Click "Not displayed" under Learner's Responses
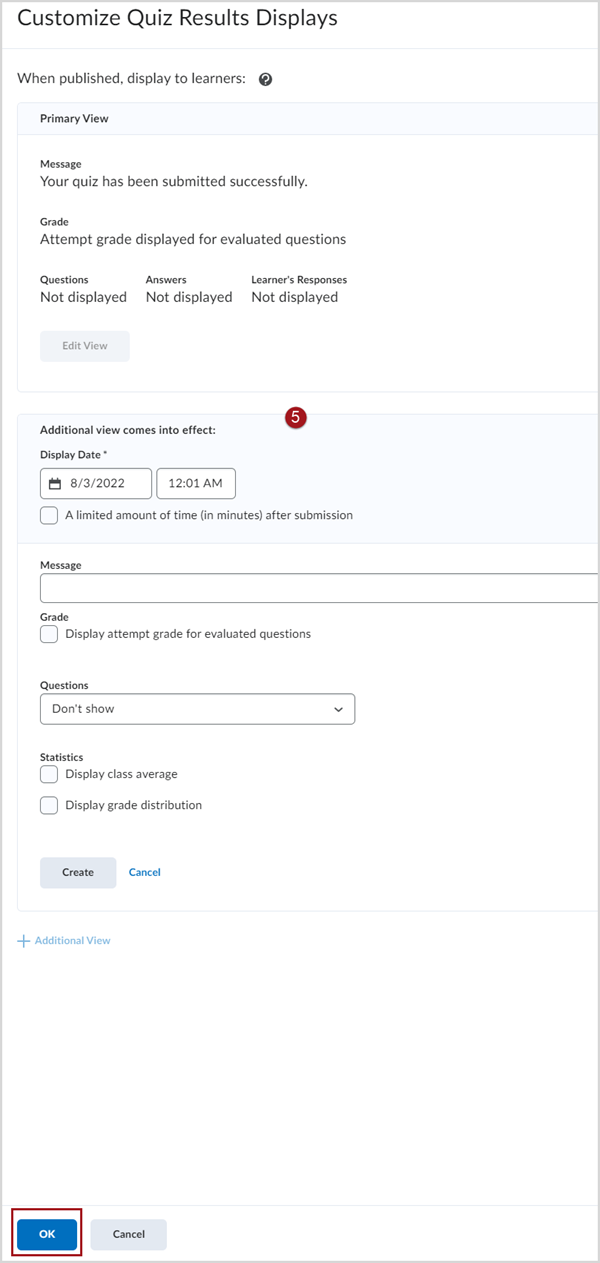This screenshot has width=600, height=1263. click(x=295, y=297)
